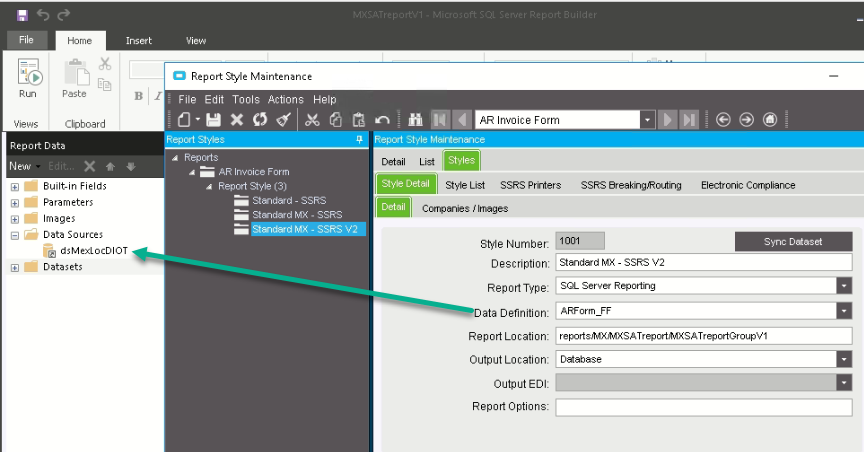
Task: Switch to the SSRS Printers tab
Action: coord(530,185)
